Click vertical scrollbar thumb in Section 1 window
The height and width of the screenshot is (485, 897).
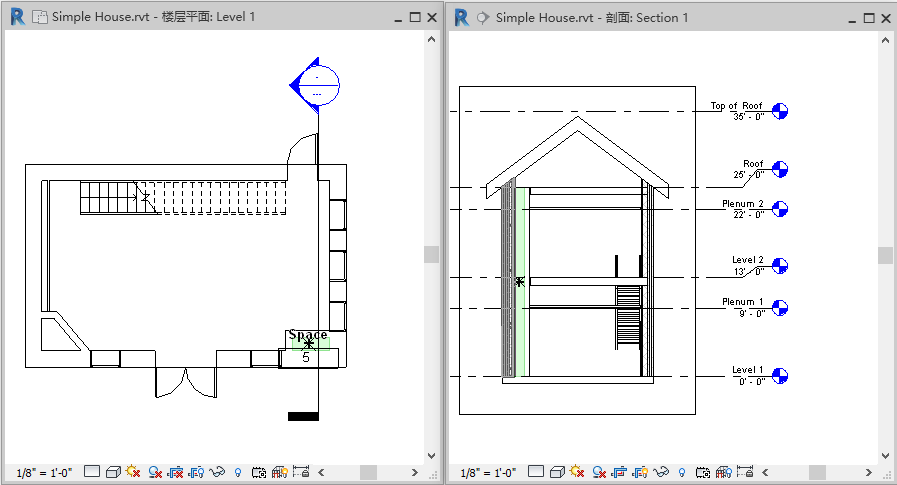[886, 255]
